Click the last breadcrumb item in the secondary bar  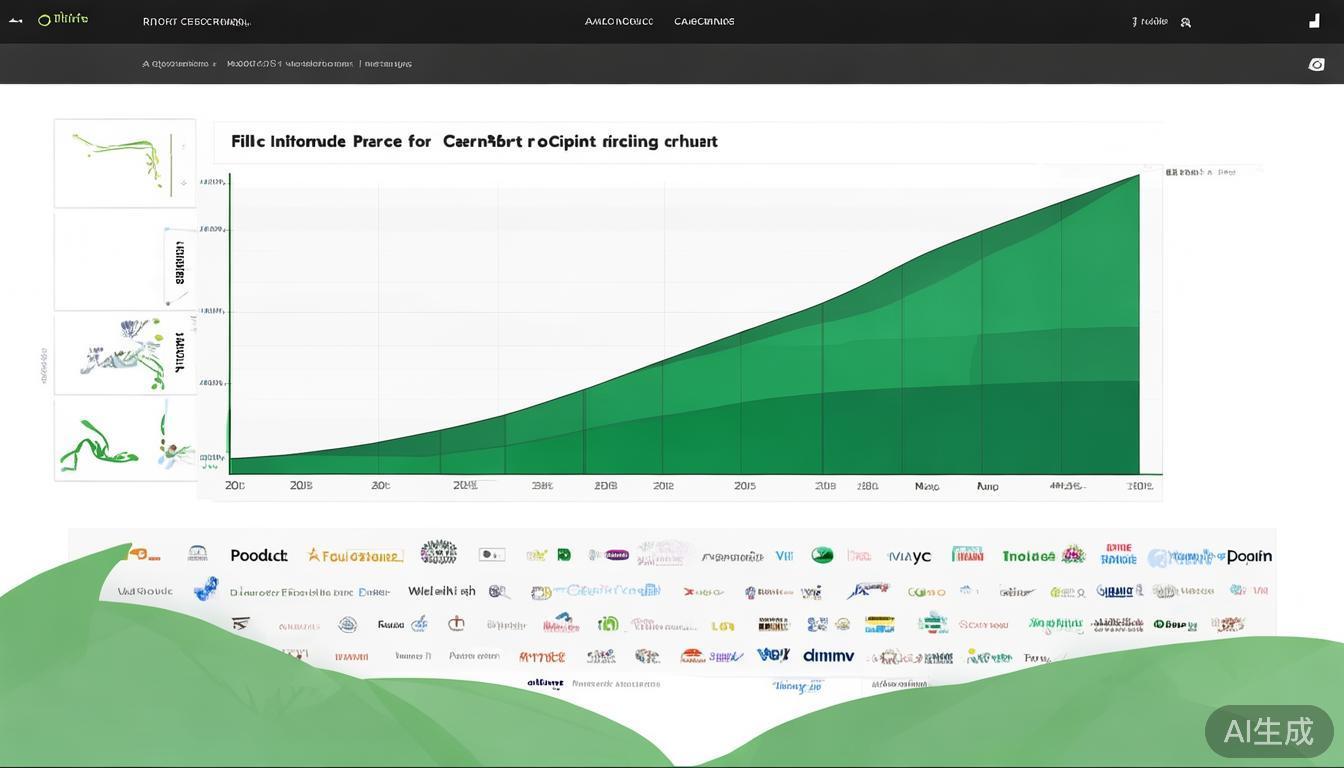coord(388,64)
